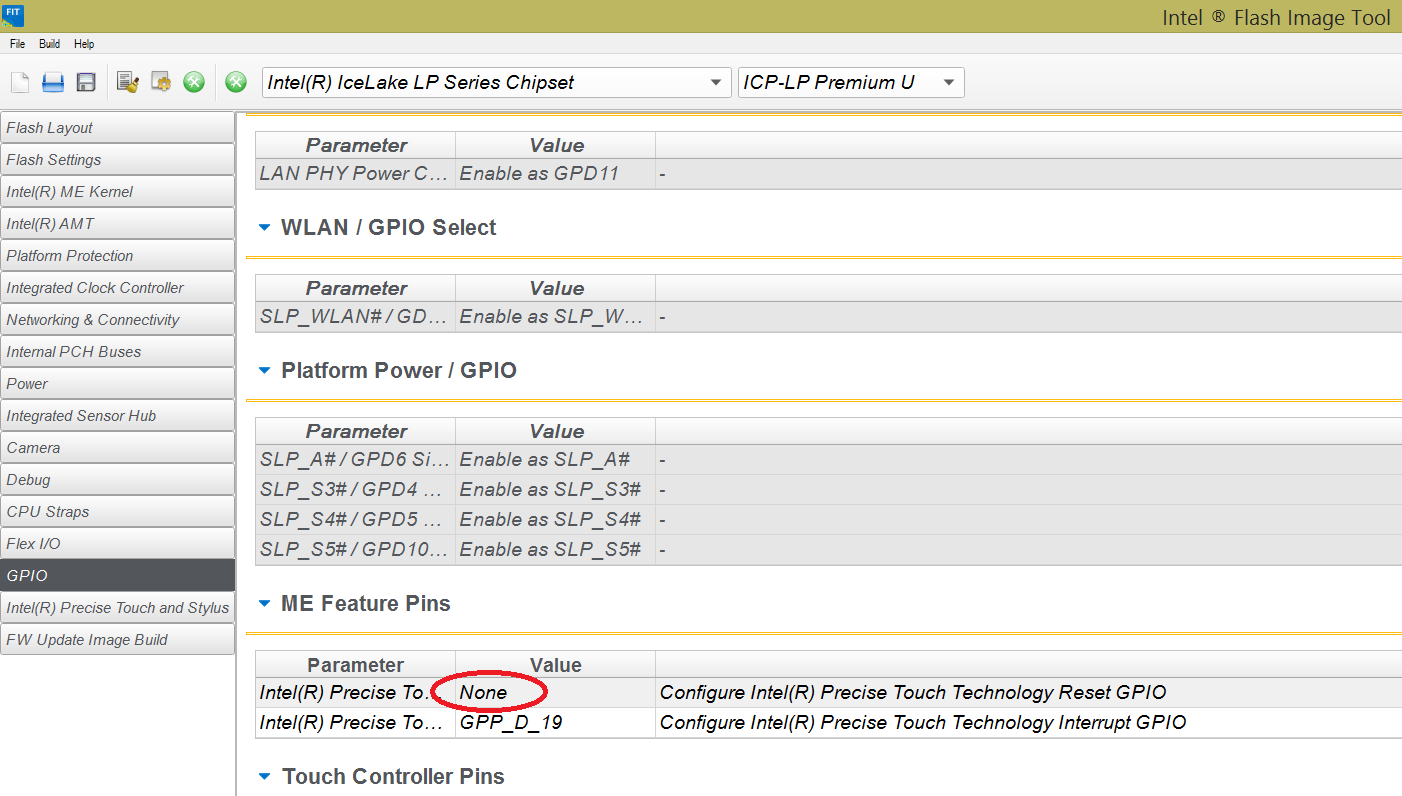The width and height of the screenshot is (1402, 796).
Task: Click the FIT application logo icon
Action: 14,15
